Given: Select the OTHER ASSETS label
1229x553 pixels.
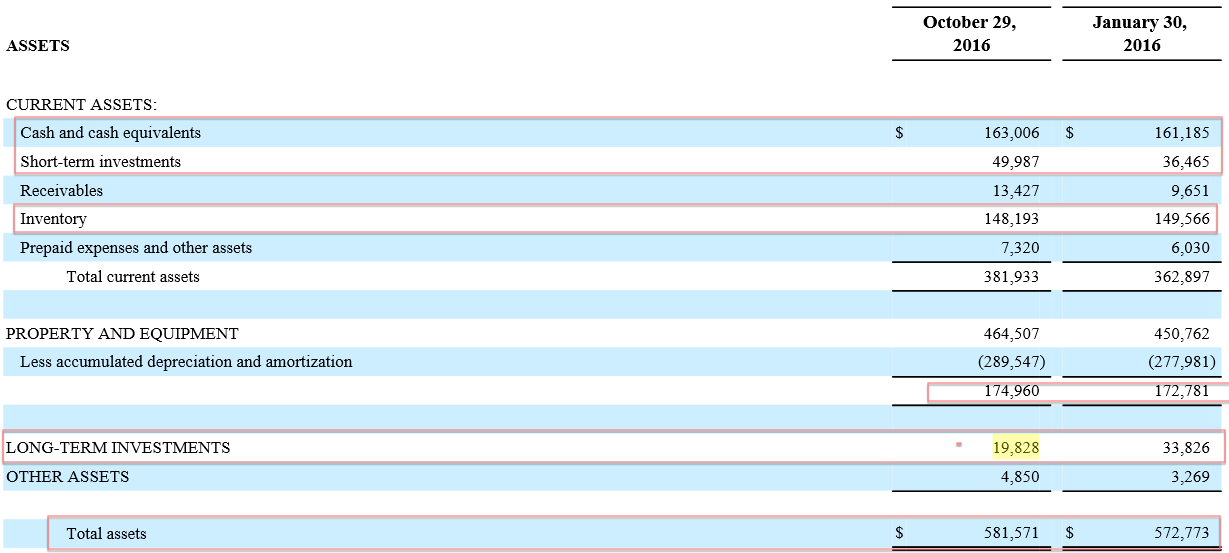Looking at the screenshot, I should click(68, 477).
